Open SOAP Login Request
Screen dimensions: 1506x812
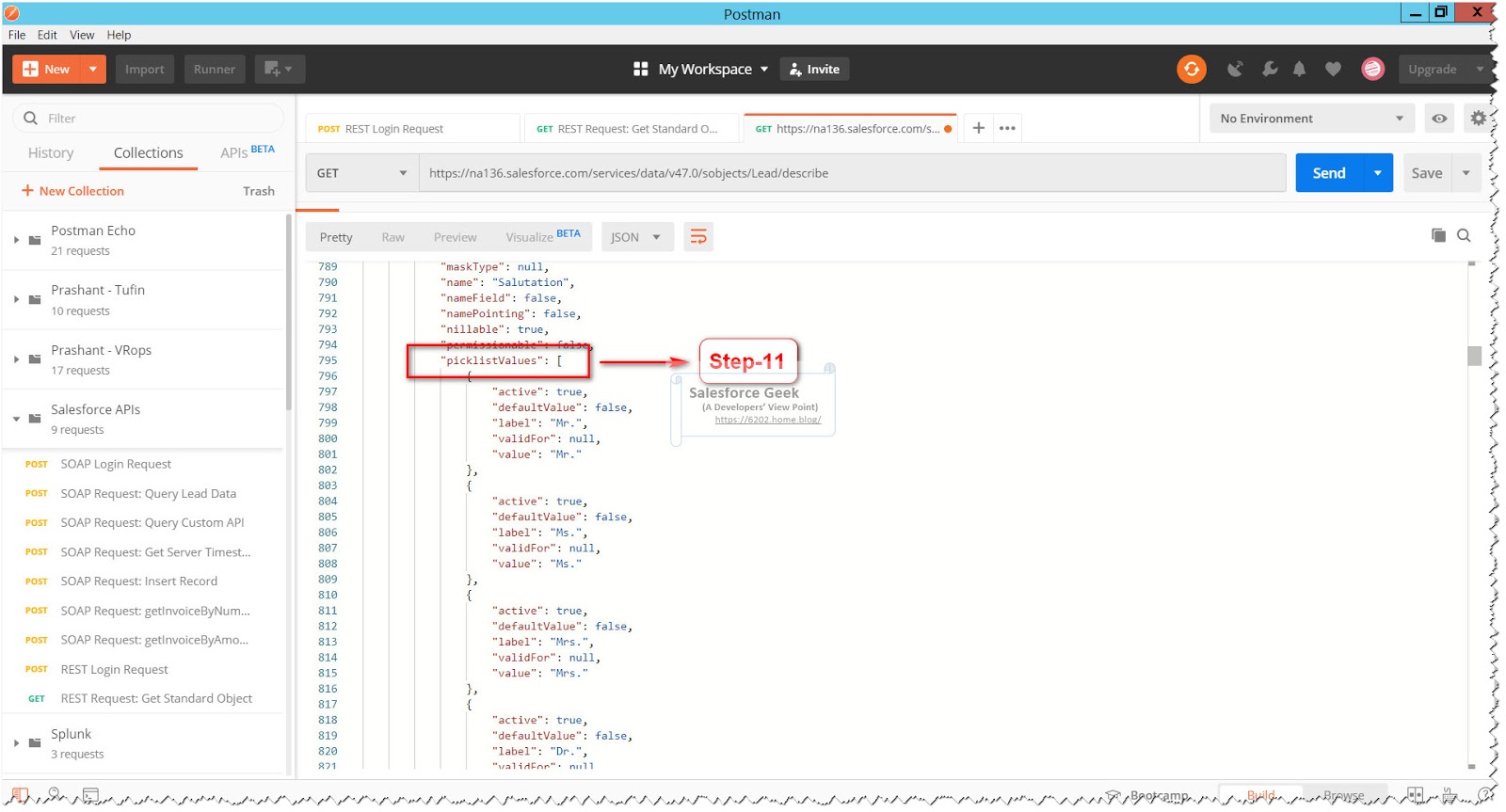tap(116, 464)
